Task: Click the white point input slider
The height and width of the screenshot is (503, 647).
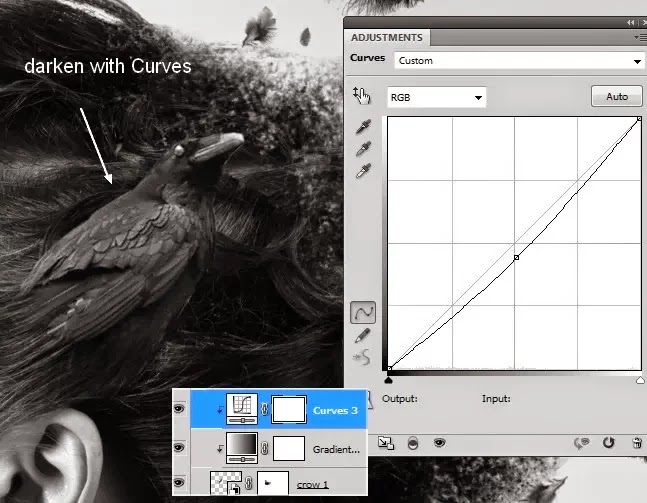Action: [x=640, y=380]
